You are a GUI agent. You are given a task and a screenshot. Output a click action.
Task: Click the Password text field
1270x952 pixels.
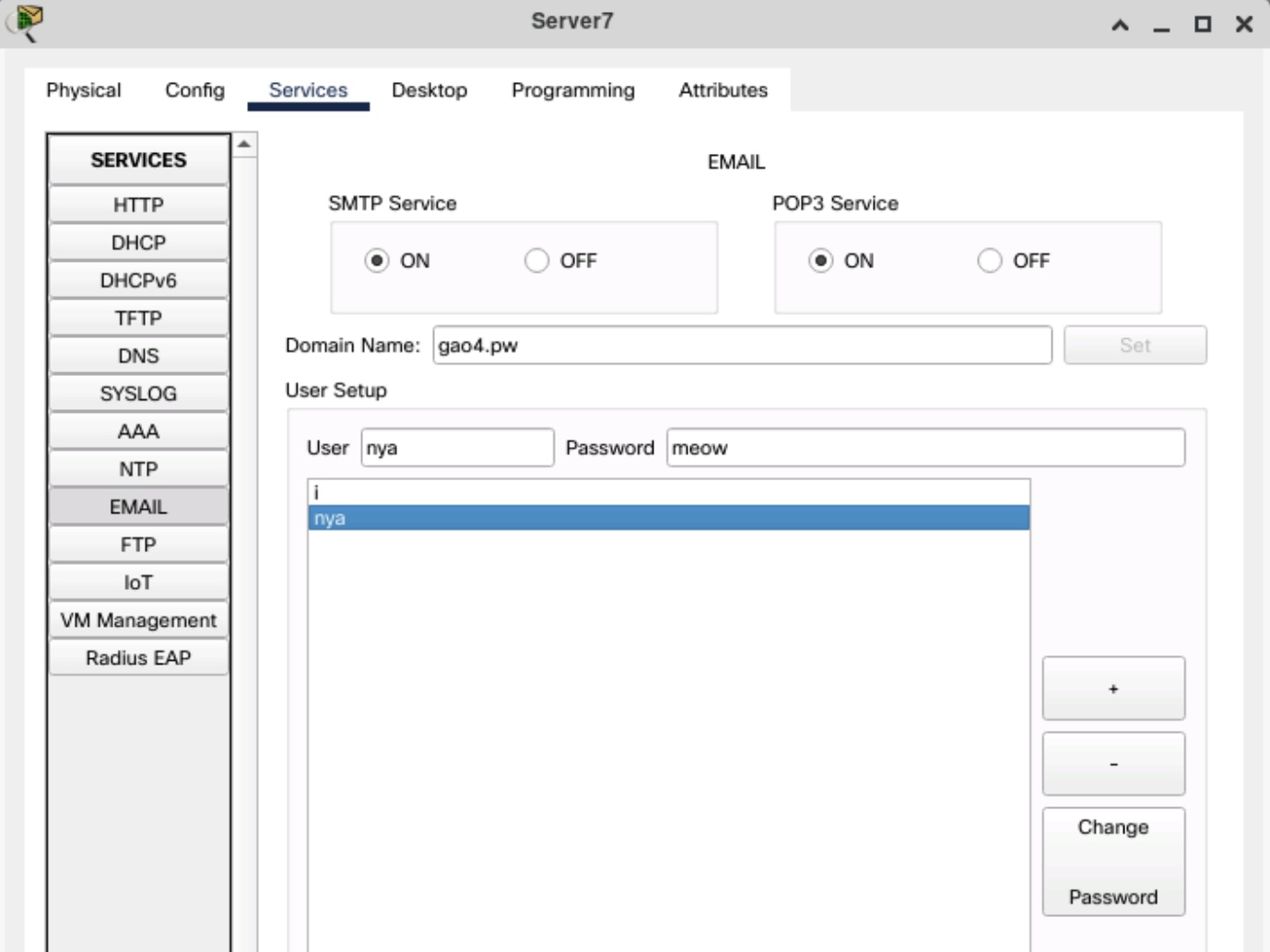[924, 448]
